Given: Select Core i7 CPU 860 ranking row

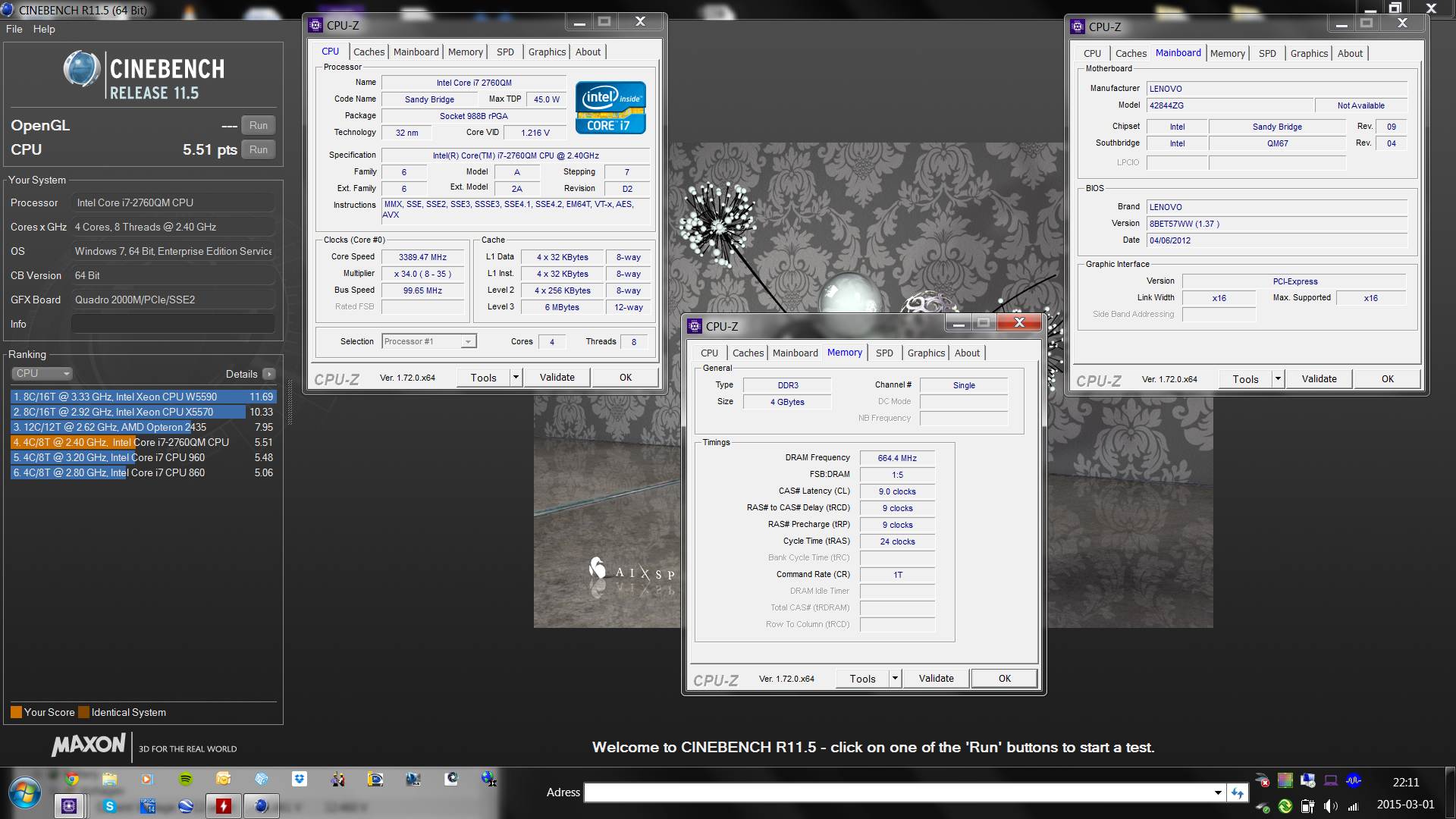Looking at the screenshot, I should pos(143,472).
